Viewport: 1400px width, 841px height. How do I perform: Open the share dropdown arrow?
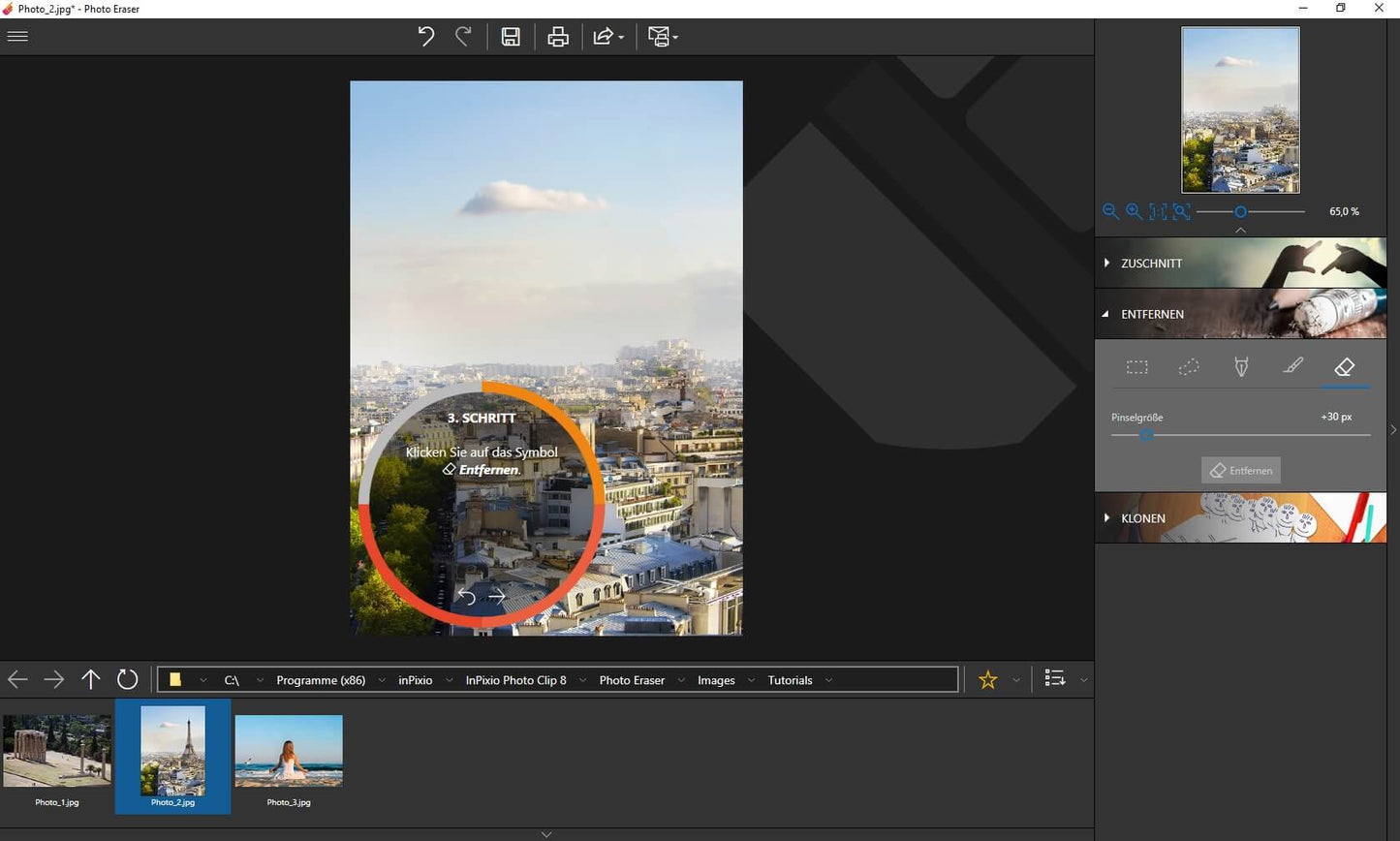click(621, 38)
